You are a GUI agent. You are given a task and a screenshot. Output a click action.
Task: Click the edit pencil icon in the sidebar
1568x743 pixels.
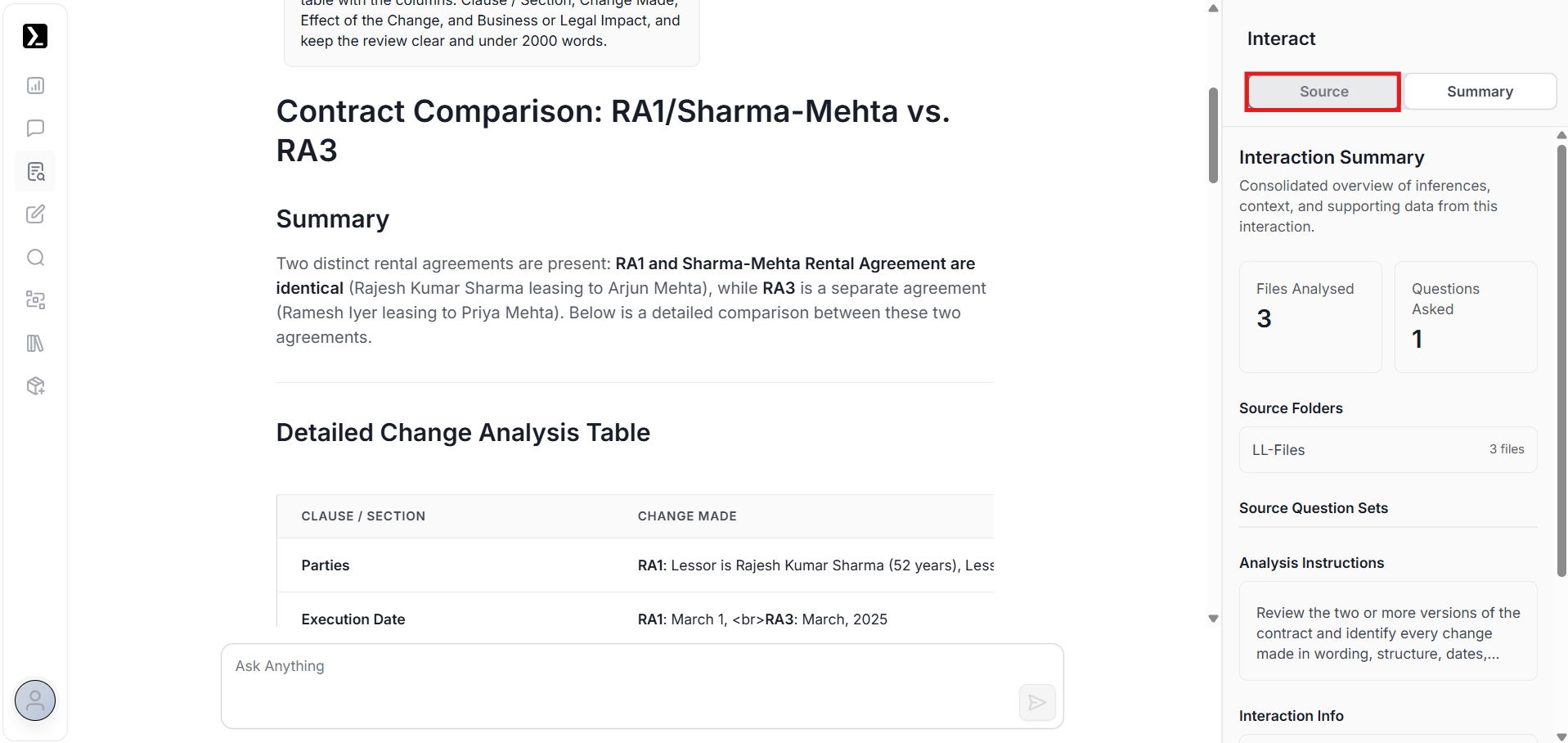[x=35, y=214]
